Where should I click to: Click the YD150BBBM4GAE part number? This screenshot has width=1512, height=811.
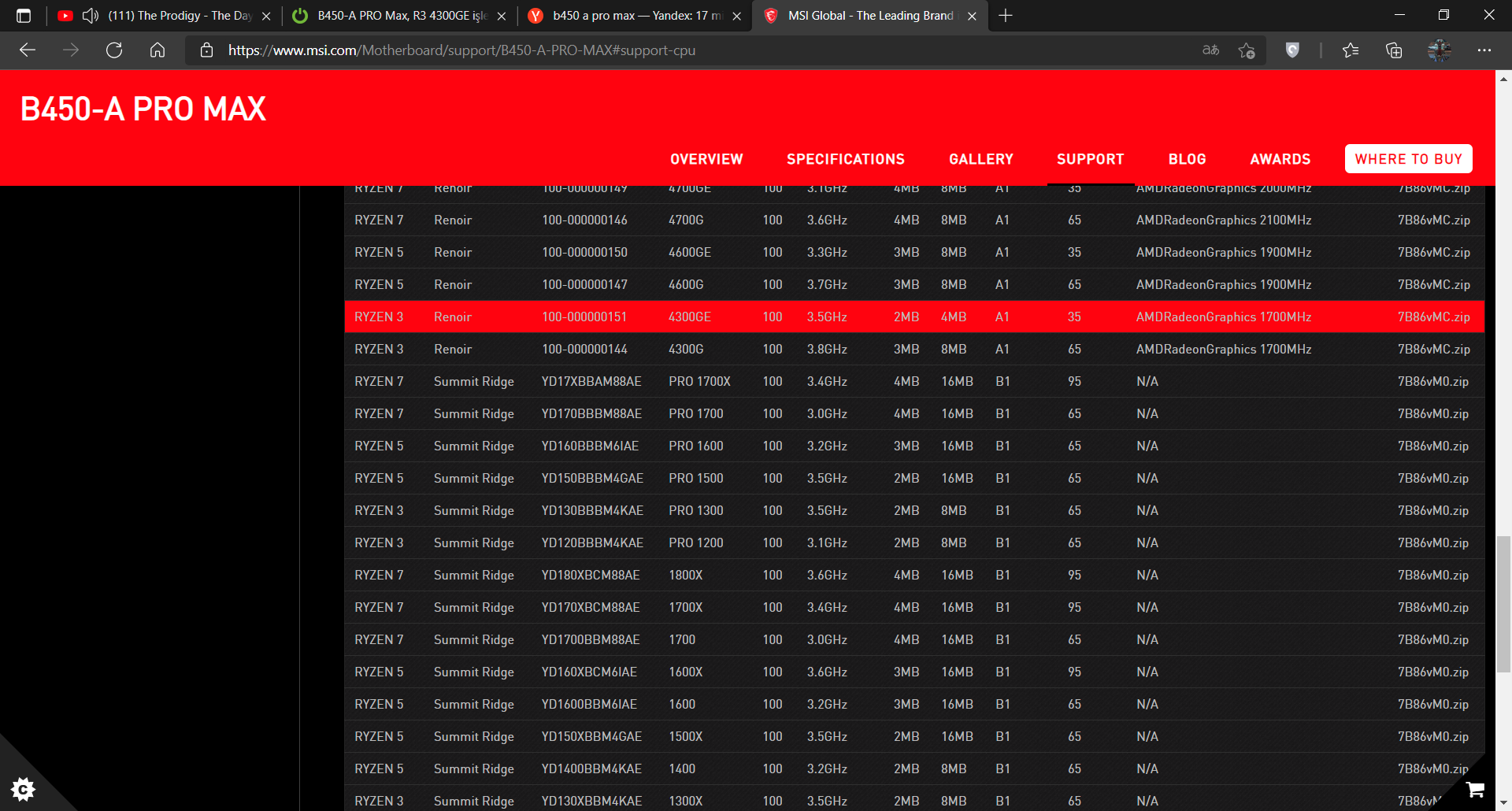592,479
